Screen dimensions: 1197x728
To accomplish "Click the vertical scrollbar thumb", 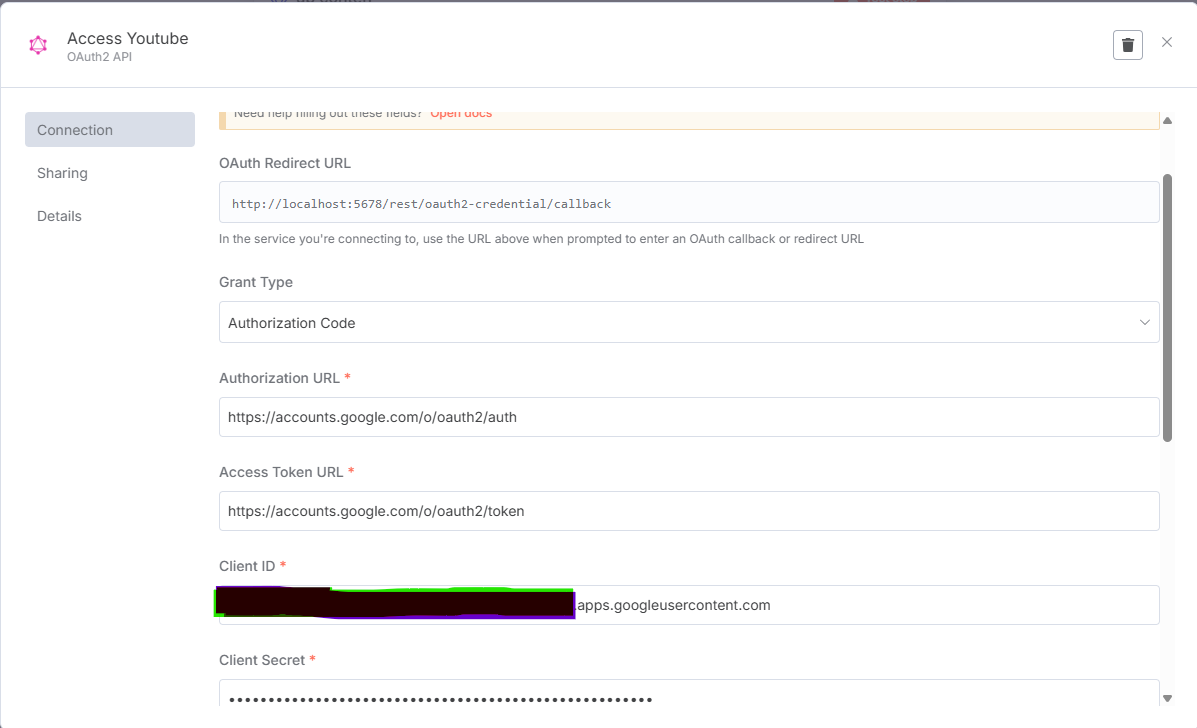I will [x=1167, y=308].
